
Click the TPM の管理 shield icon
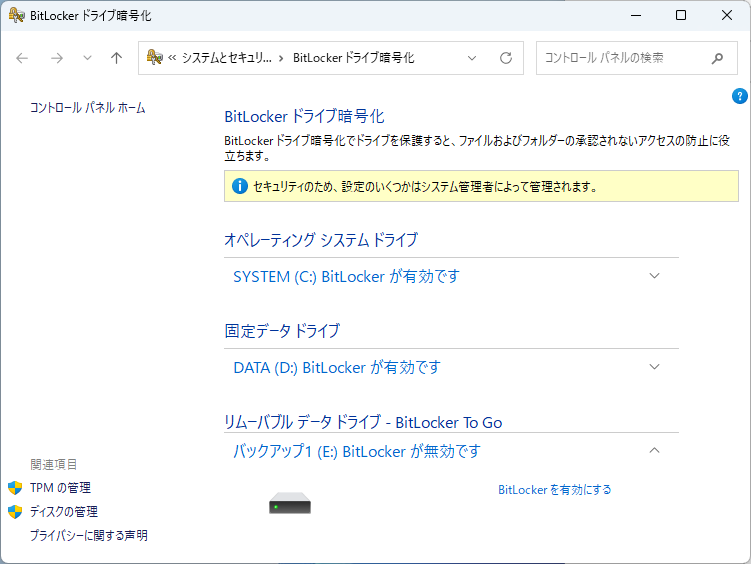pyautogui.click(x=15, y=488)
